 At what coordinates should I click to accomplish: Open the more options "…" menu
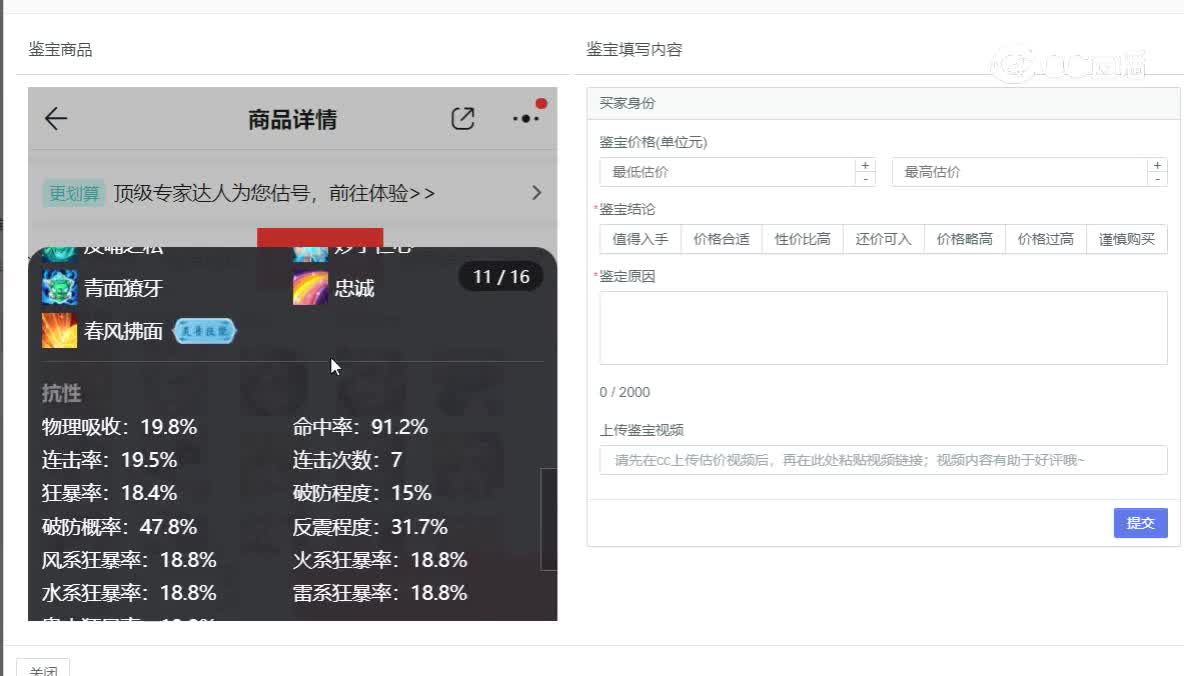(524, 118)
